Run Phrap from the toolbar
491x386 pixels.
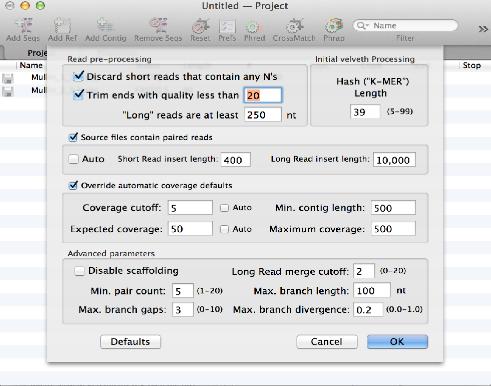[334, 30]
